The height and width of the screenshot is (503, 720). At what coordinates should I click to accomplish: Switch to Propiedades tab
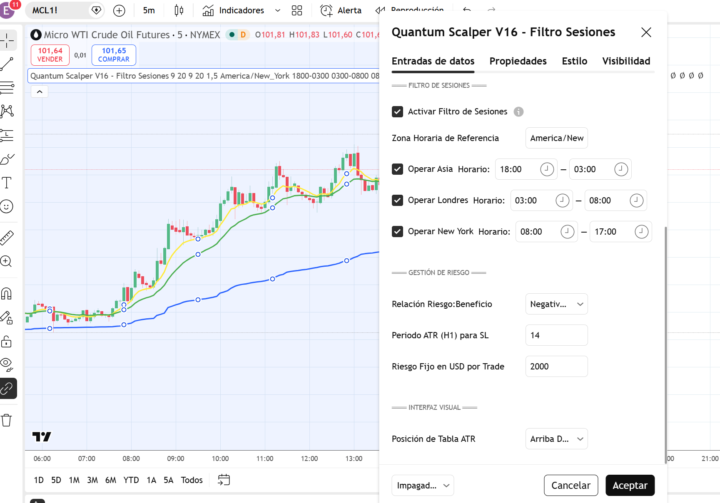(518, 61)
